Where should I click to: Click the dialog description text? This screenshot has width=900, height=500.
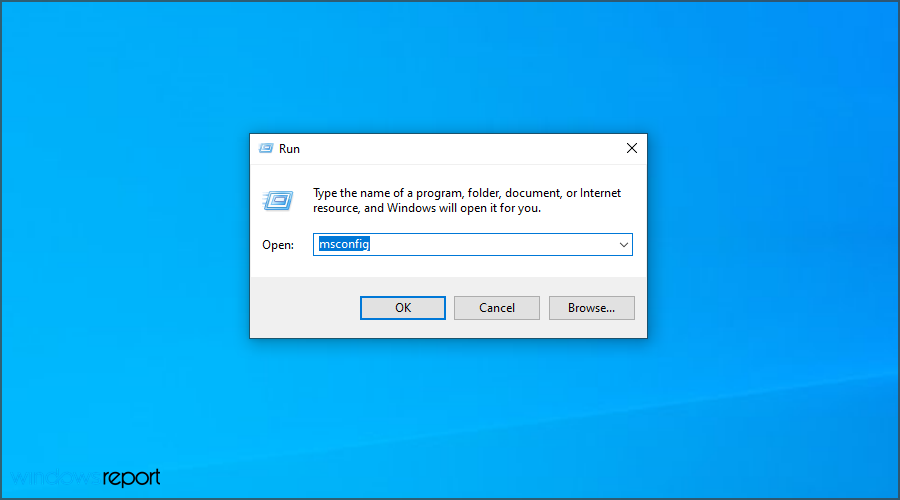[x=467, y=200]
